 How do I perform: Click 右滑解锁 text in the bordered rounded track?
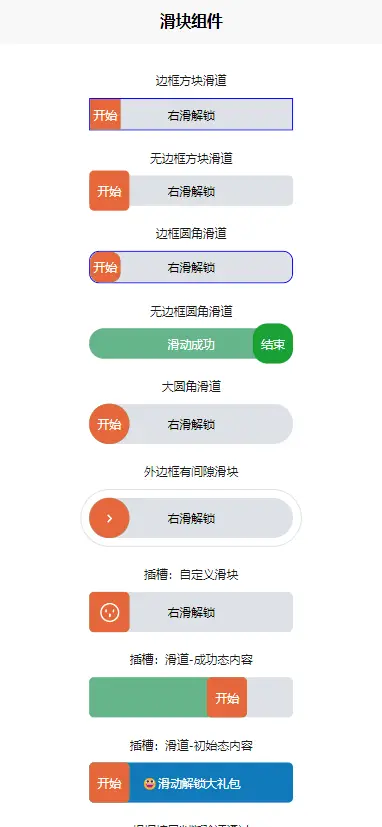[191, 267]
